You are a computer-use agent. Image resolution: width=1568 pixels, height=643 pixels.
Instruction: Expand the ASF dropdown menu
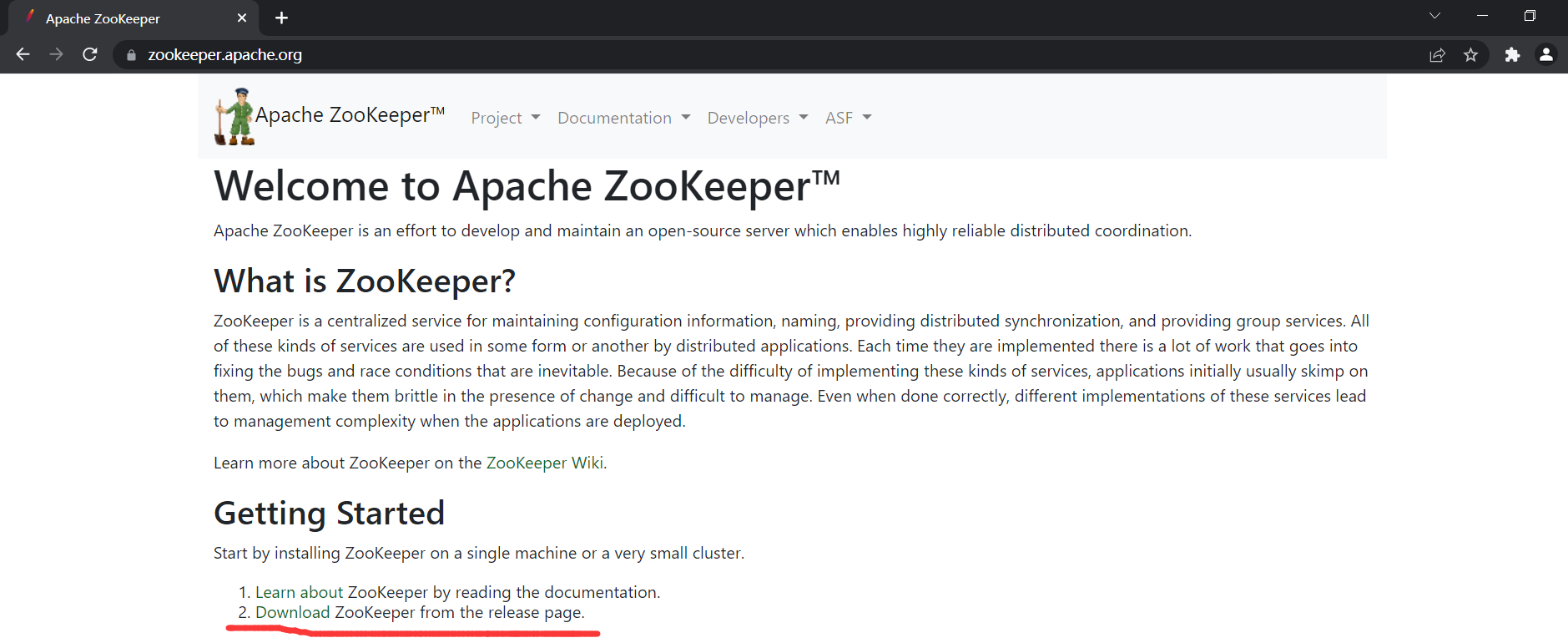click(849, 118)
